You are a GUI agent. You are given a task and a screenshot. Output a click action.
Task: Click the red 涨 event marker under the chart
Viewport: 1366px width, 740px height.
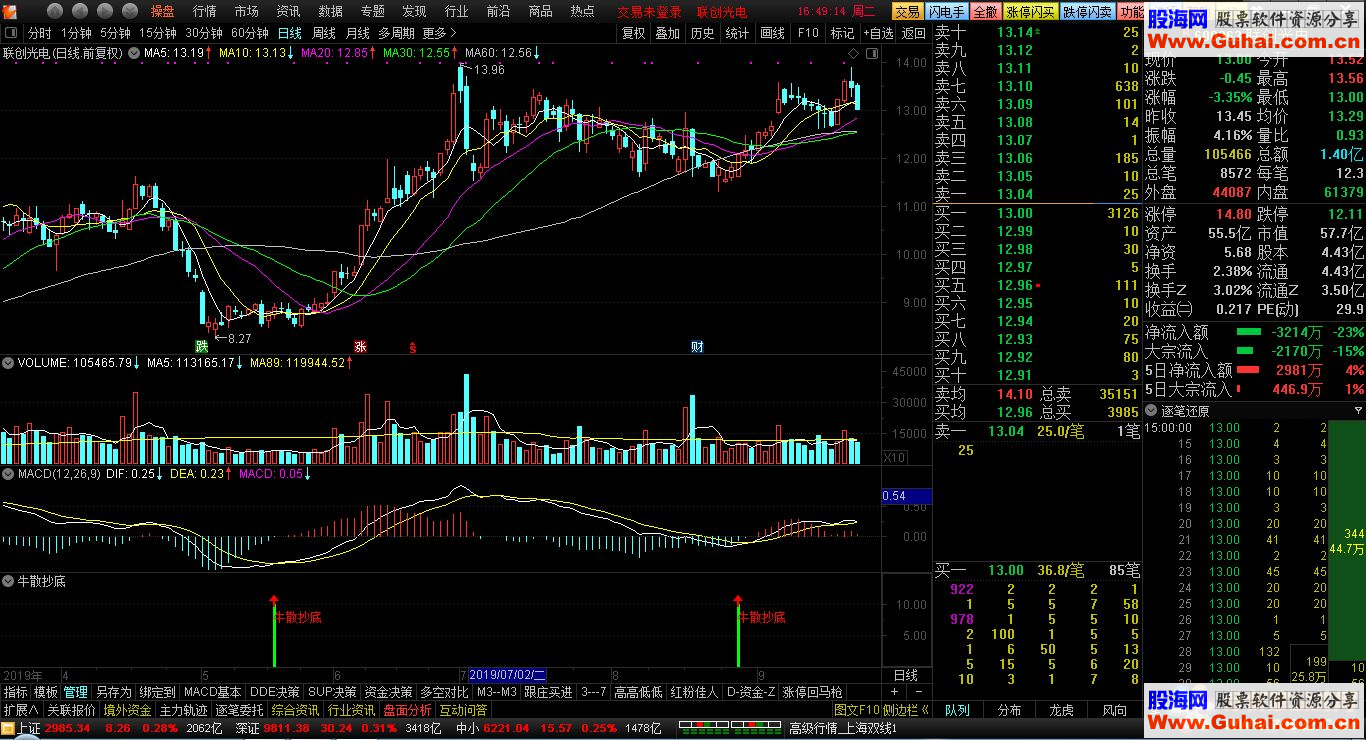360,346
